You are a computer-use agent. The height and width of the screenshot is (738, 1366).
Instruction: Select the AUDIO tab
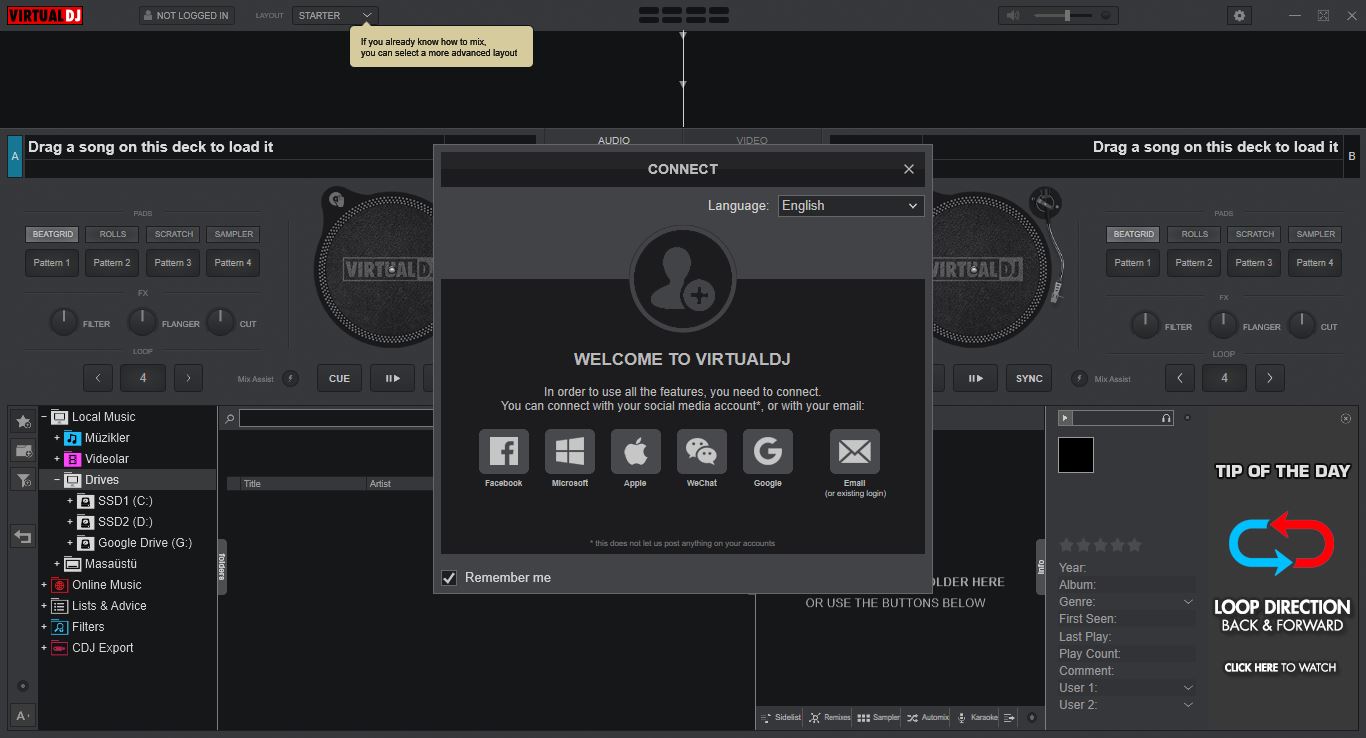pos(614,140)
